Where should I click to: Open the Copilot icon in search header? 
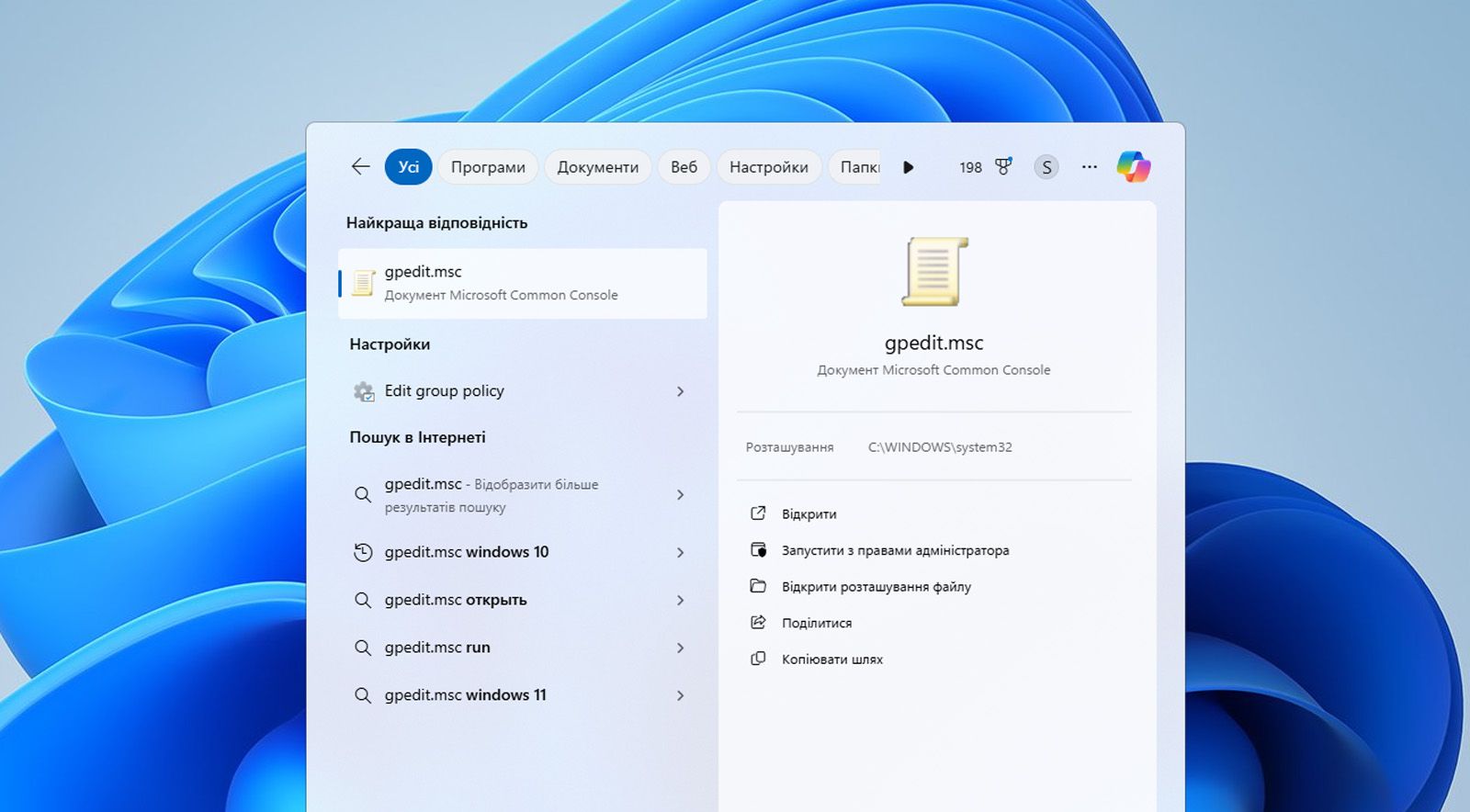[1134, 167]
